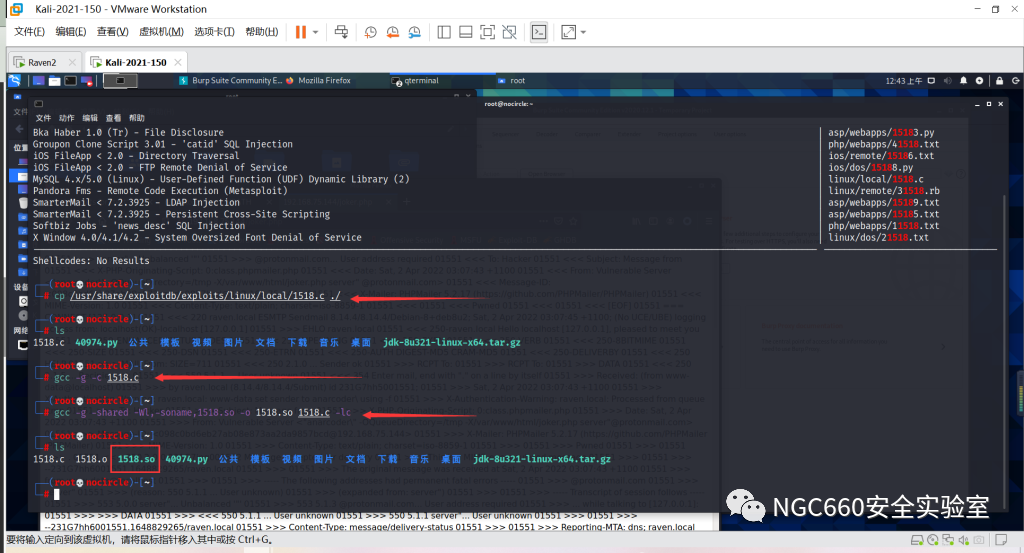Screen dimensions: 1024x553
Task: Click the Shellcodes: No Results line
Action: 91,261
